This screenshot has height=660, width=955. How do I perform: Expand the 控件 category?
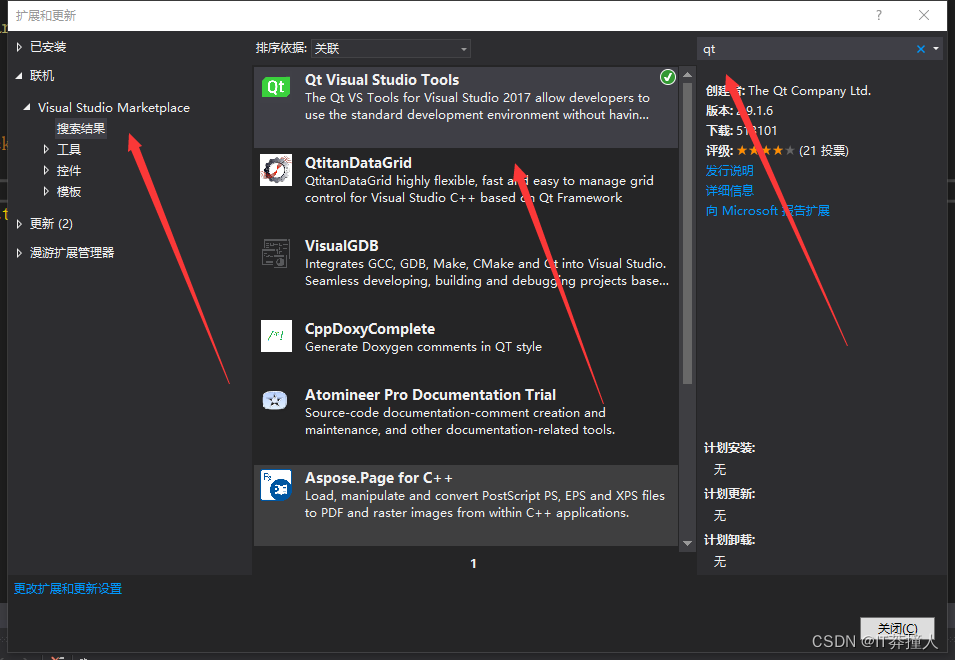tap(46, 170)
